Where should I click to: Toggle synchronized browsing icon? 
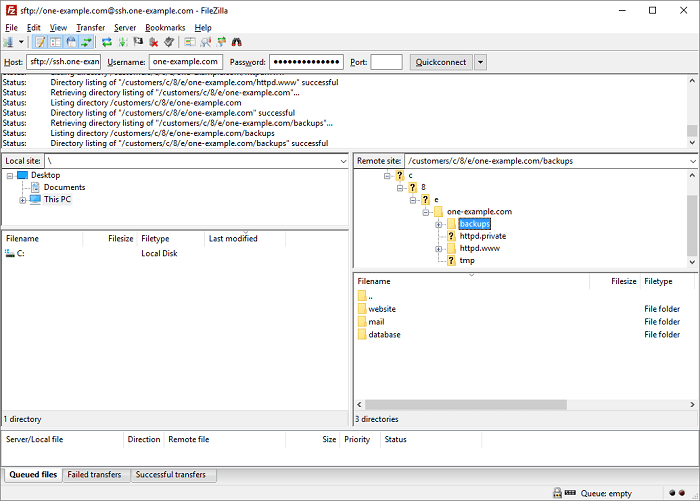point(221,42)
